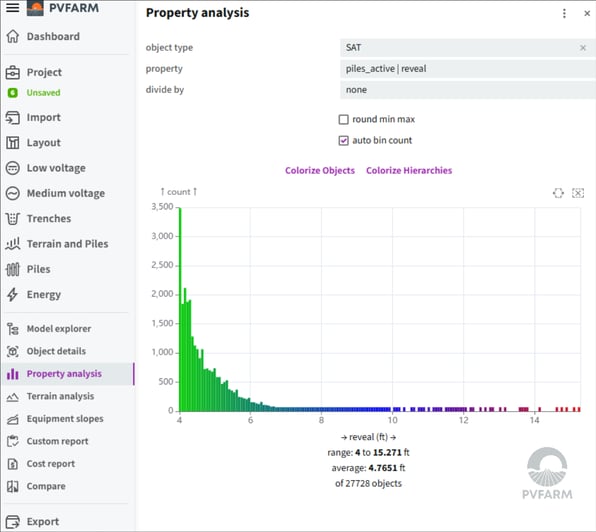Click the Import icon

click(x=13, y=117)
